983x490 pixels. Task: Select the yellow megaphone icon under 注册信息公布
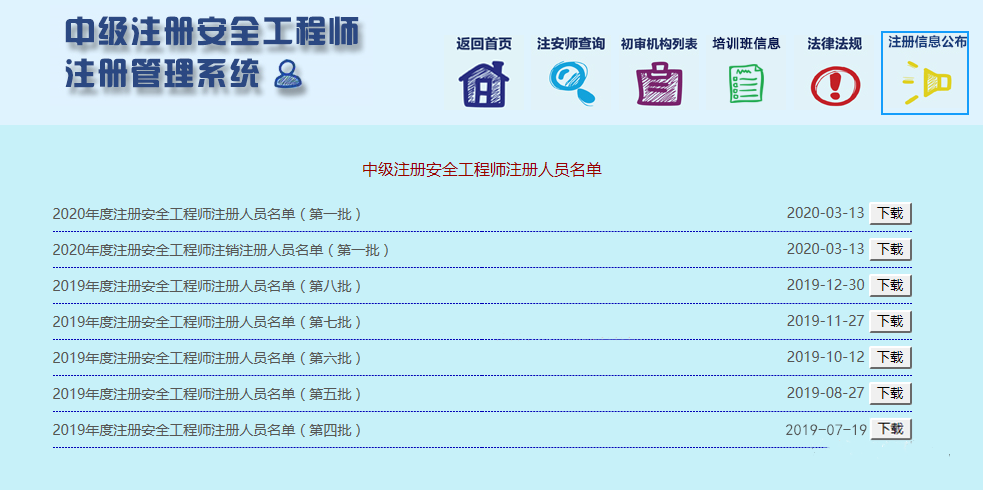coord(927,83)
